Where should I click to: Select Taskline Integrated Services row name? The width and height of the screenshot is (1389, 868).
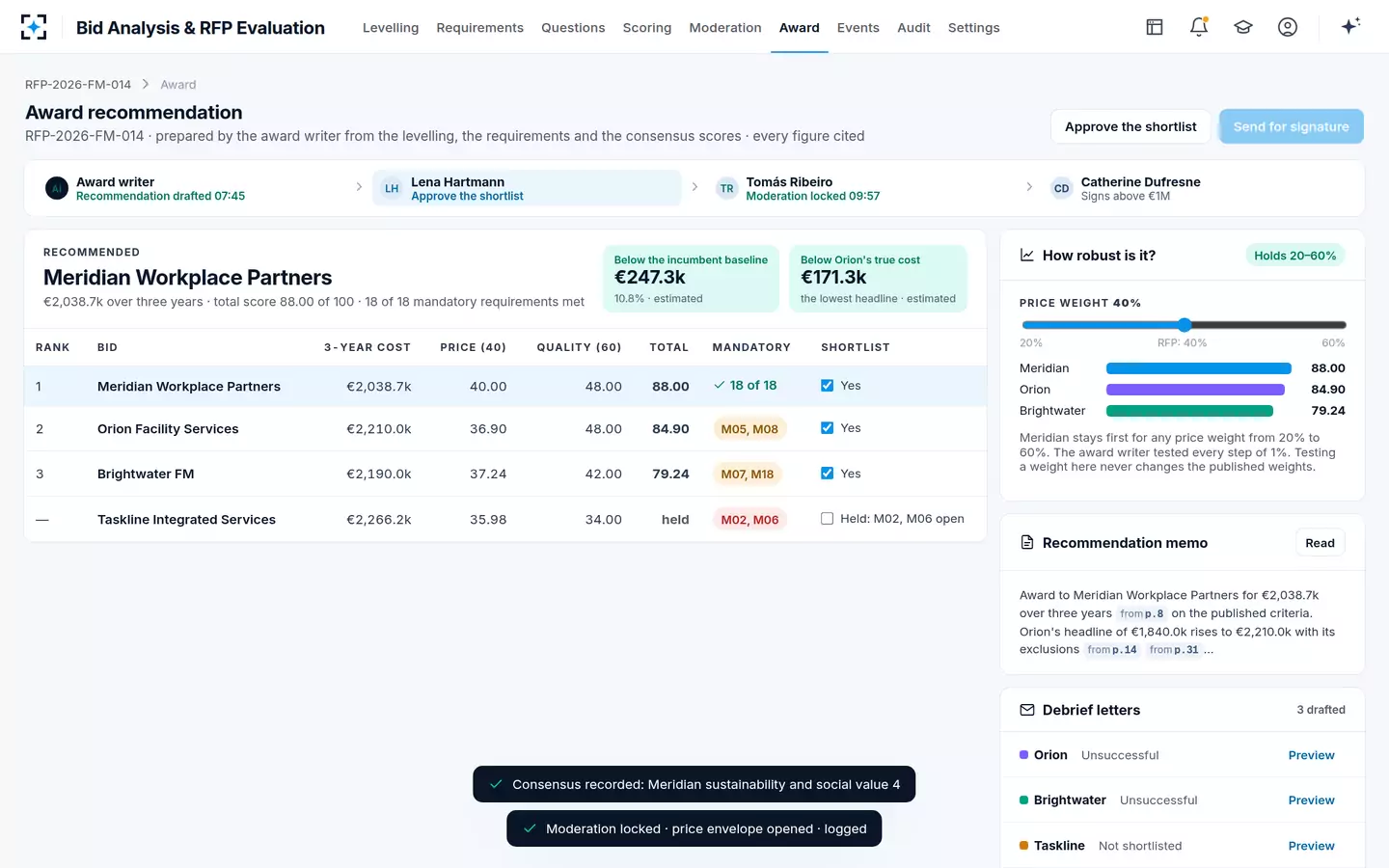coord(186,520)
